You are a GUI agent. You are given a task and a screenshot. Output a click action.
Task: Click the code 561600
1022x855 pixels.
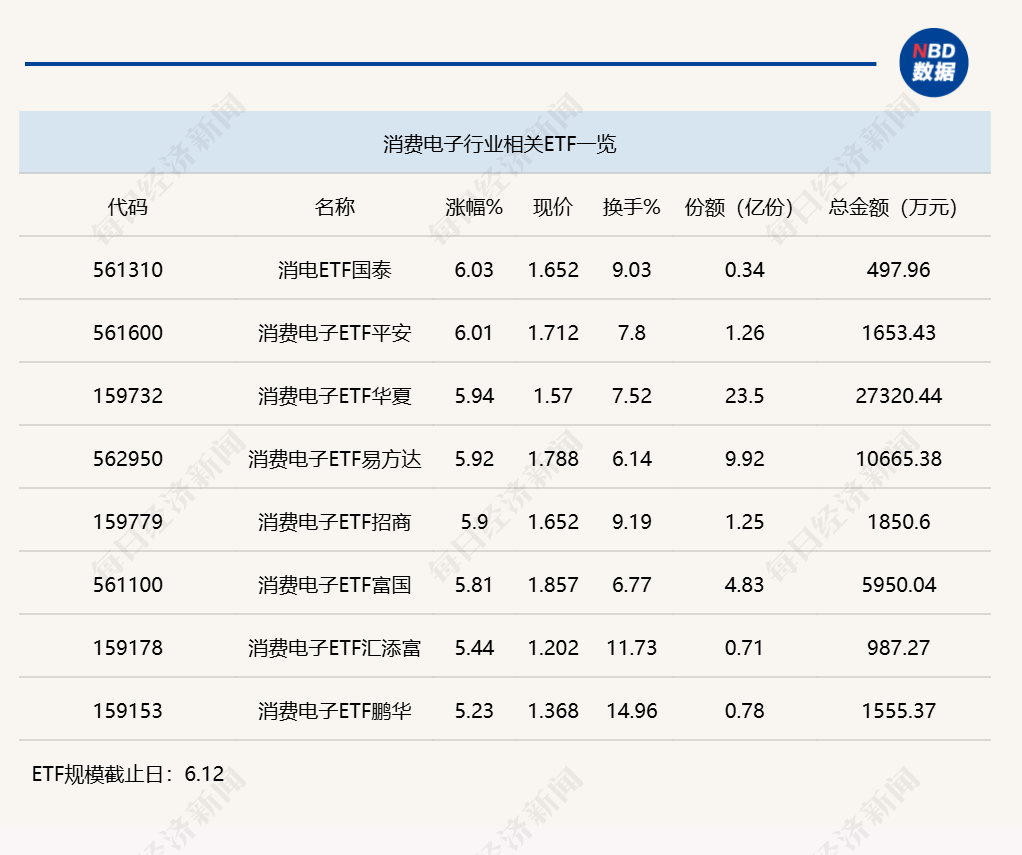[x=128, y=333]
